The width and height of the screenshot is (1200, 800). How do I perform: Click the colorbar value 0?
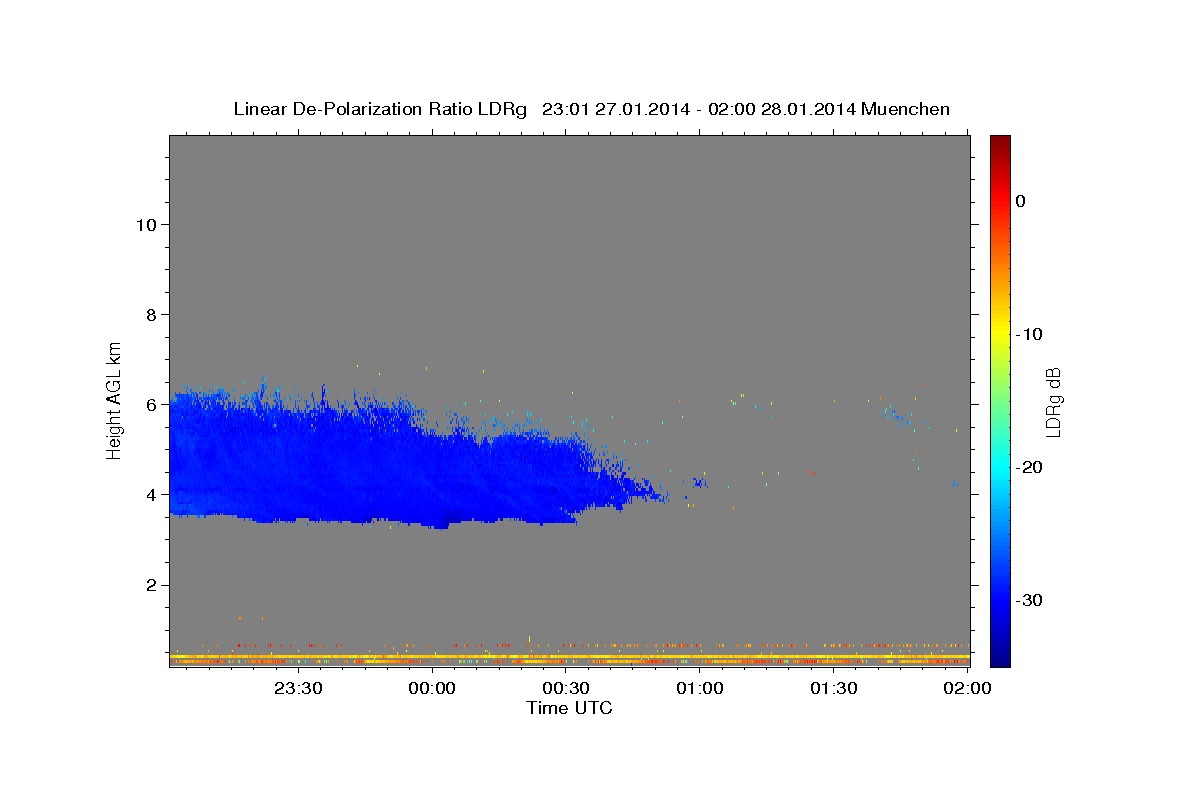click(x=1021, y=201)
